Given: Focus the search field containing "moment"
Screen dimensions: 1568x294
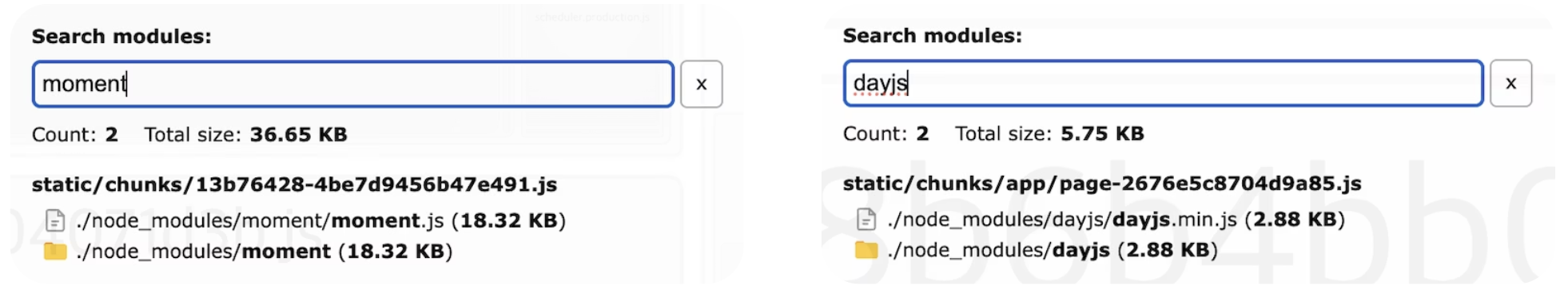Looking at the screenshot, I should pos(352,84).
